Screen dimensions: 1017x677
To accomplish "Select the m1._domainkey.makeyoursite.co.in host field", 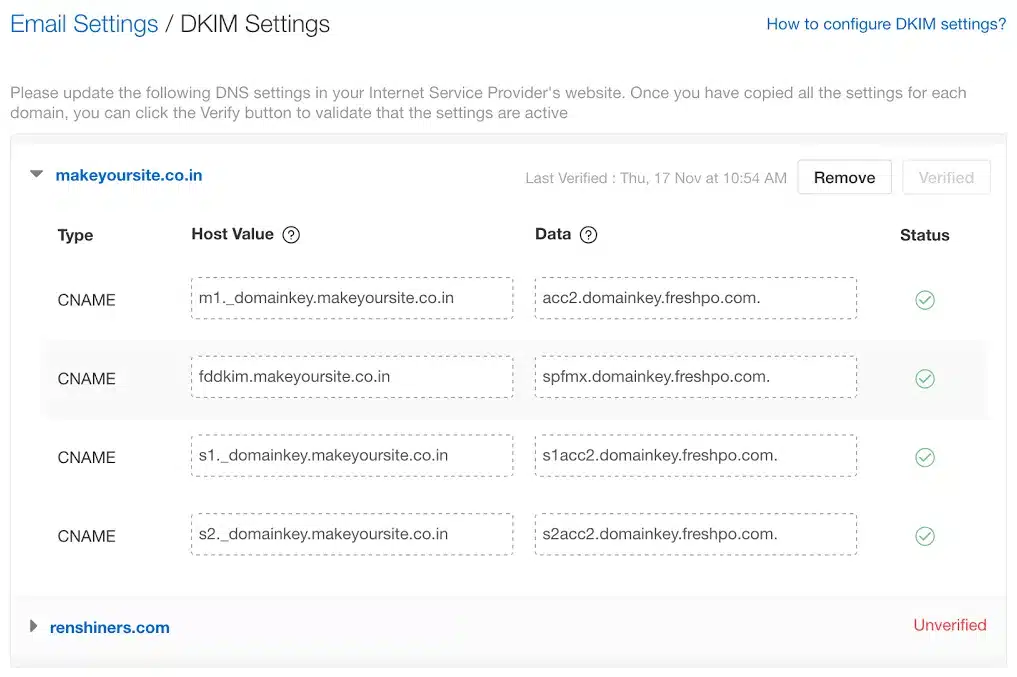I will (x=352, y=298).
